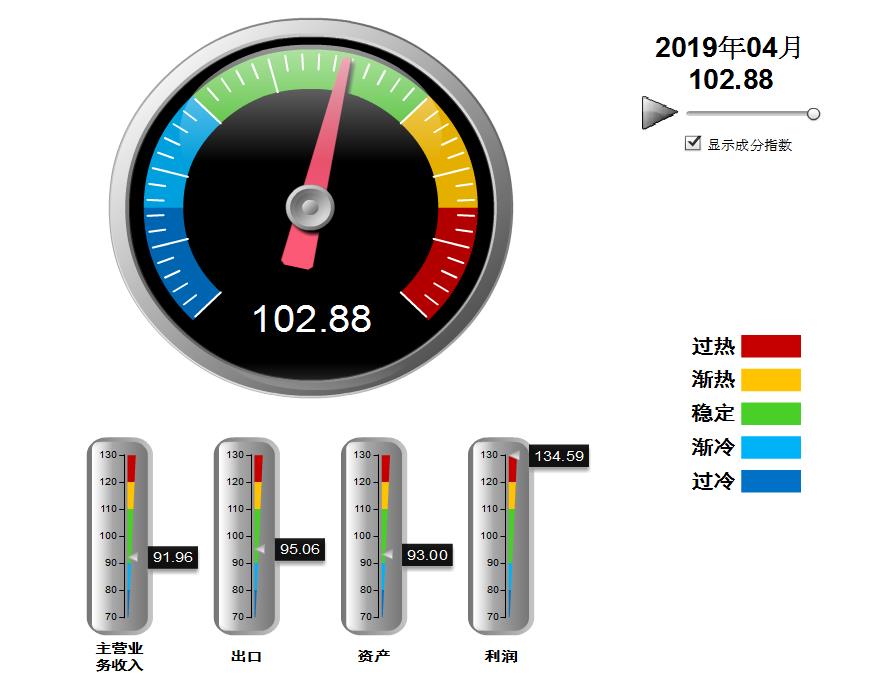Click the dark blue 过冷 legend swatch
This screenshot has height=682, width=876.
click(770, 481)
